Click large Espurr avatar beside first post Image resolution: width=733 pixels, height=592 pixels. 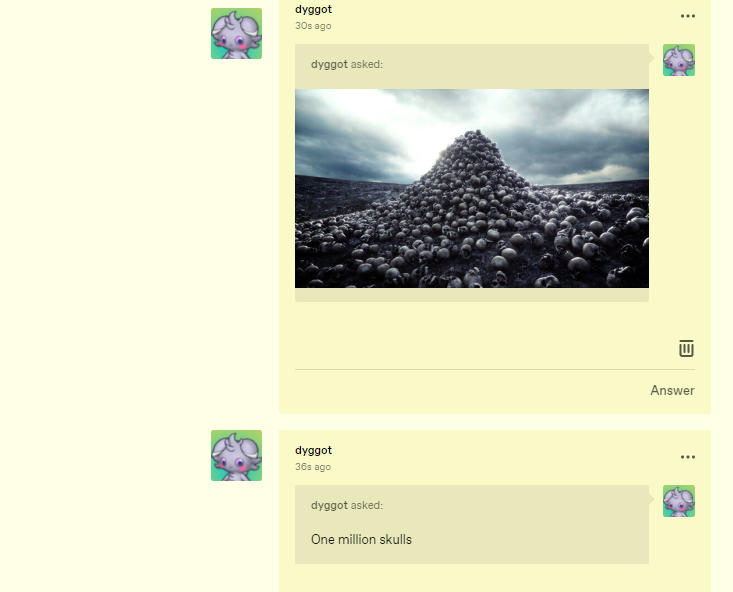237,34
